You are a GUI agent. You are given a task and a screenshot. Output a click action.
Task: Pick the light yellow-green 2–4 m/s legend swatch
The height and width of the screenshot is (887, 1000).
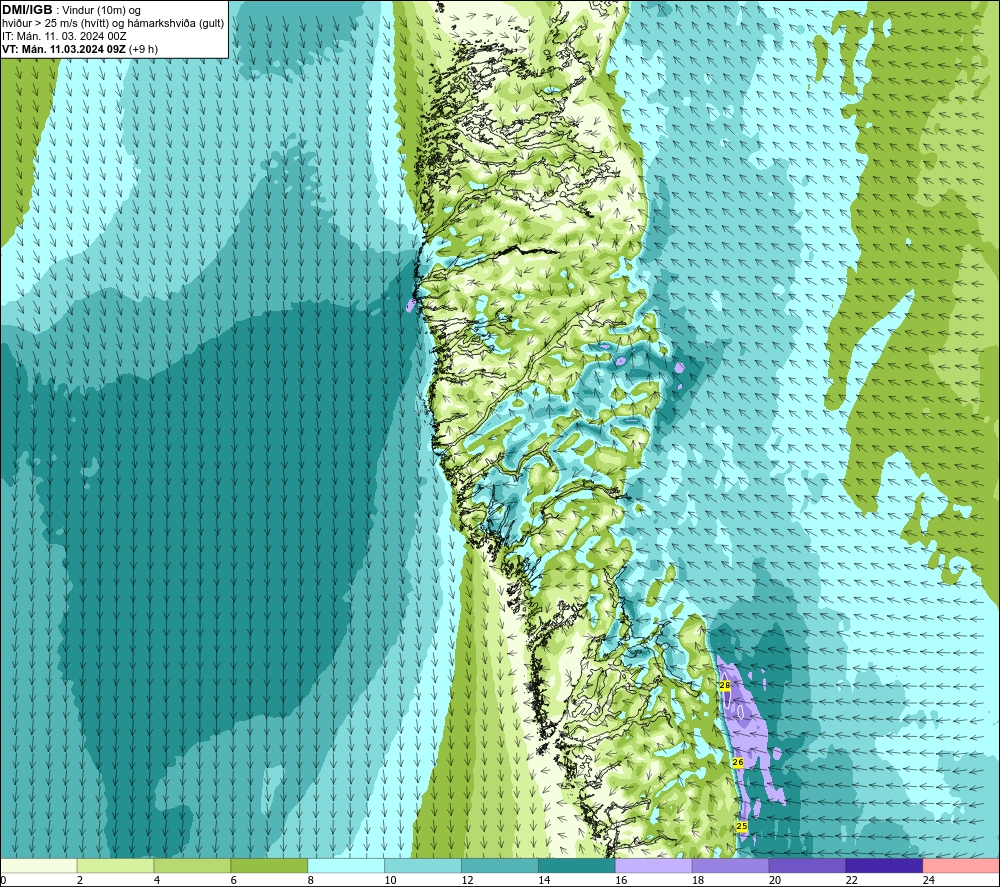(115, 865)
